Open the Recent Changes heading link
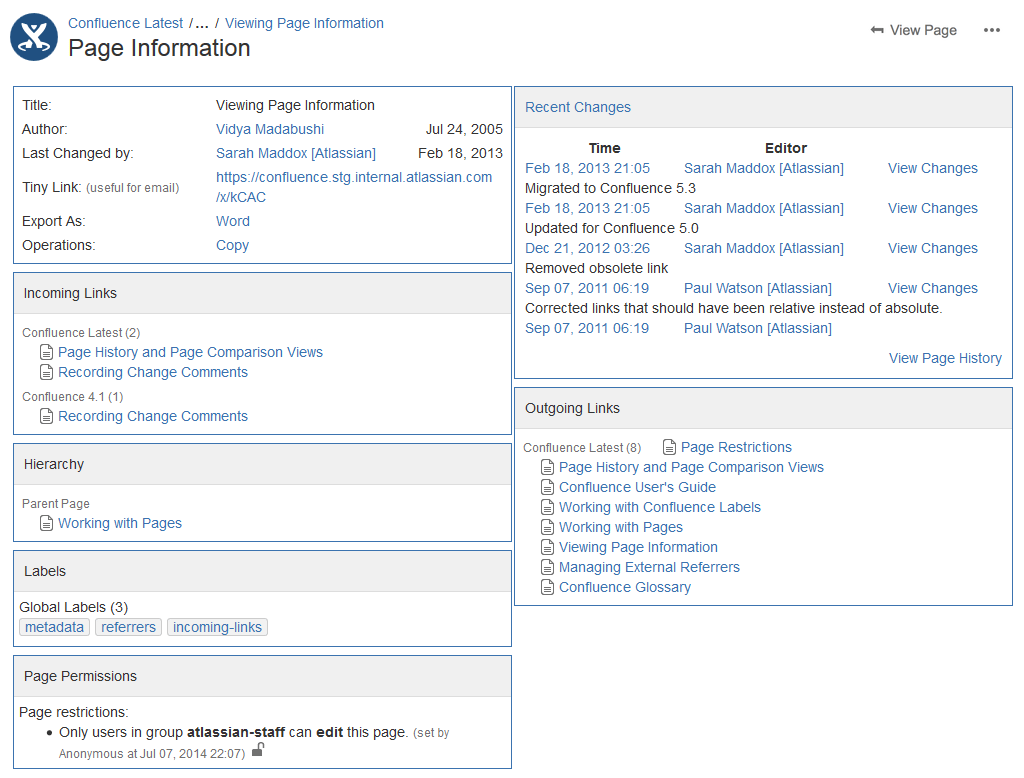The image size is (1024, 778). (578, 107)
